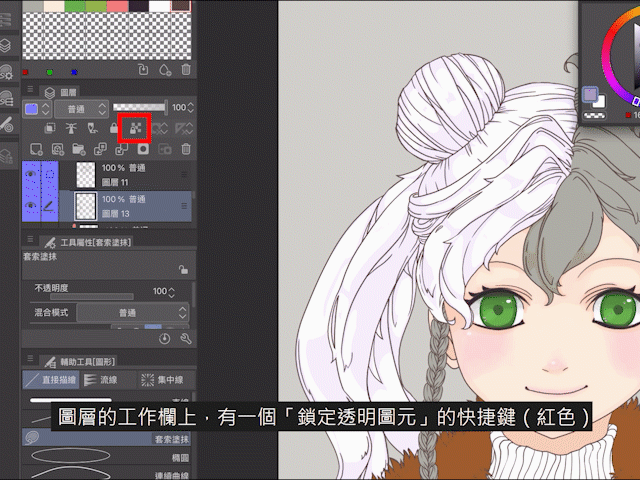Open sub tool detail wrench icon
The width and height of the screenshot is (640, 480).
click(x=186, y=339)
